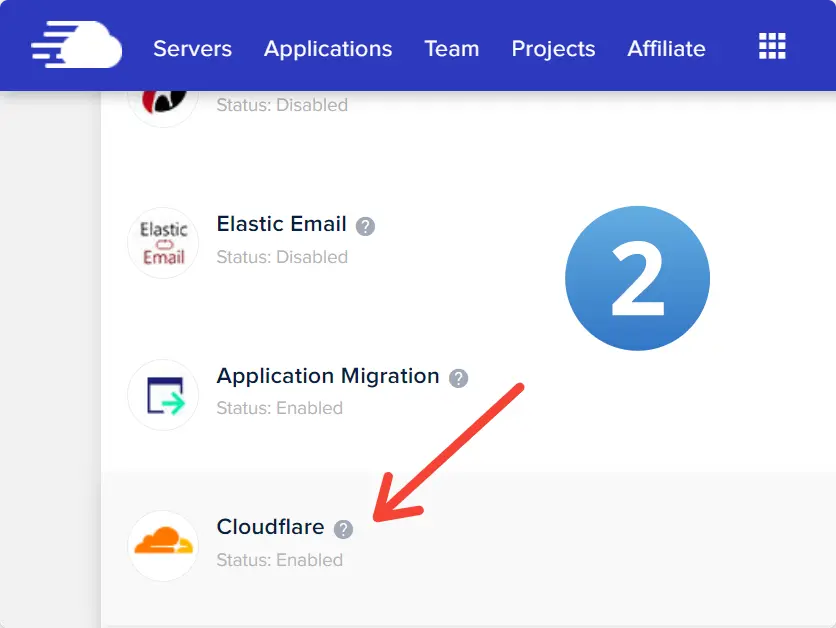
Task: Click the Cloudways cloud logo
Action: 76,45
